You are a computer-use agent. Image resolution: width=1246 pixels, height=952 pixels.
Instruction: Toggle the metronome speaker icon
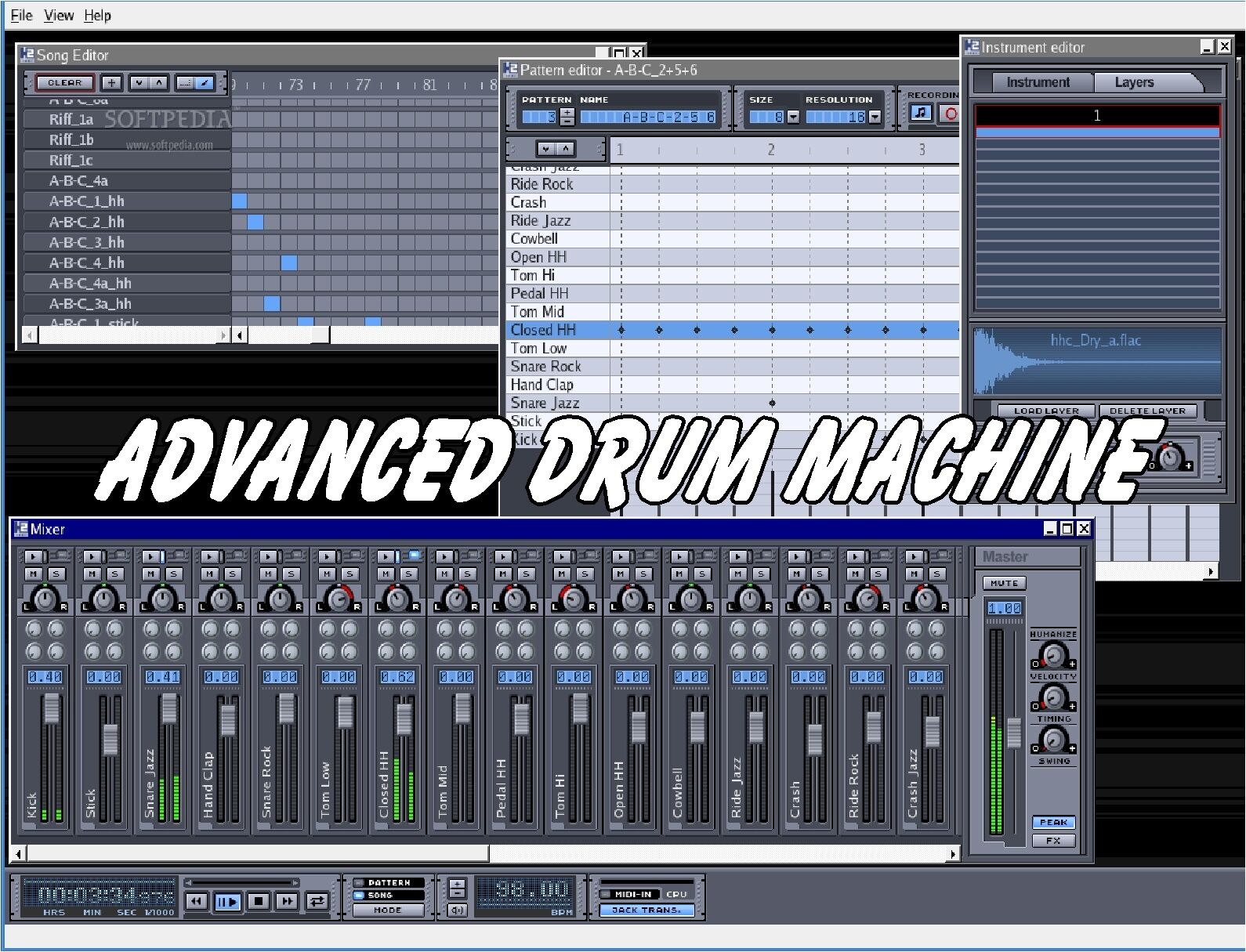[x=457, y=910]
